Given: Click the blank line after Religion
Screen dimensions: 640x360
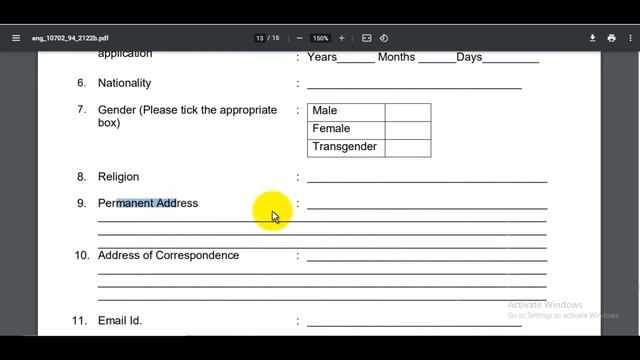Looking at the screenshot, I should tap(427, 181).
